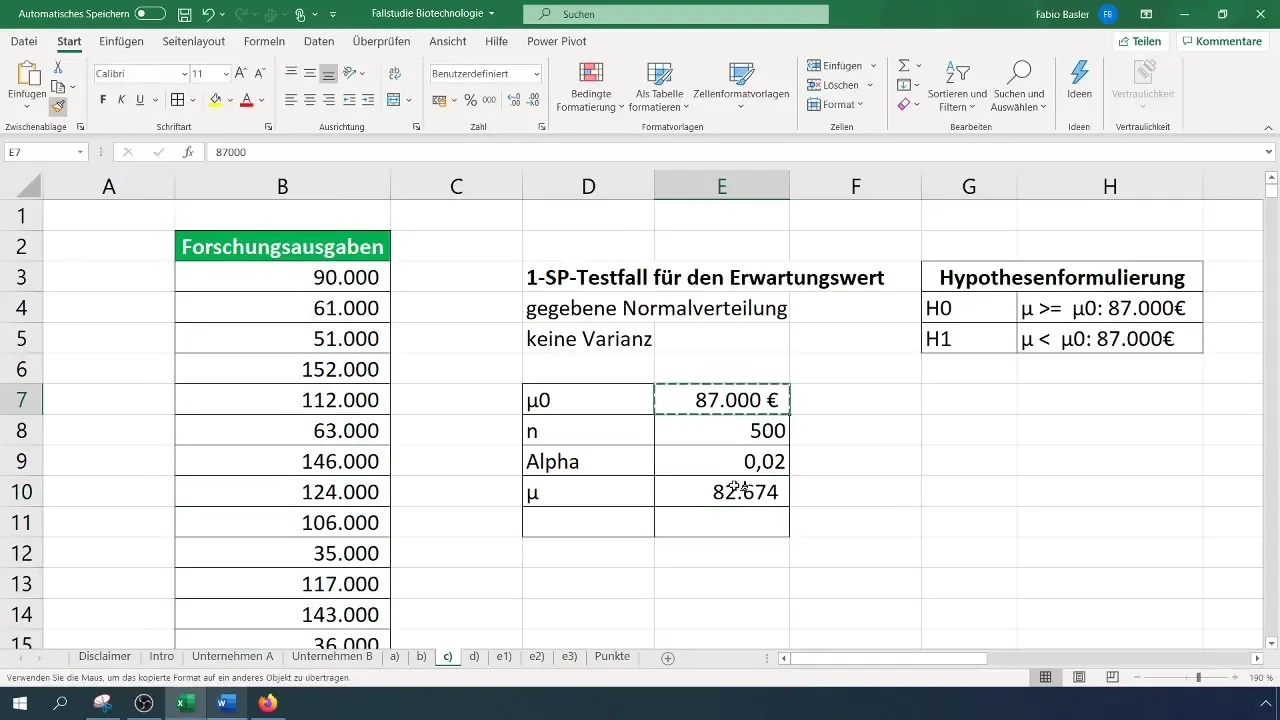The image size is (1280, 720).
Task: Toggle bottom vertical alignment
Action: pos(329,73)
